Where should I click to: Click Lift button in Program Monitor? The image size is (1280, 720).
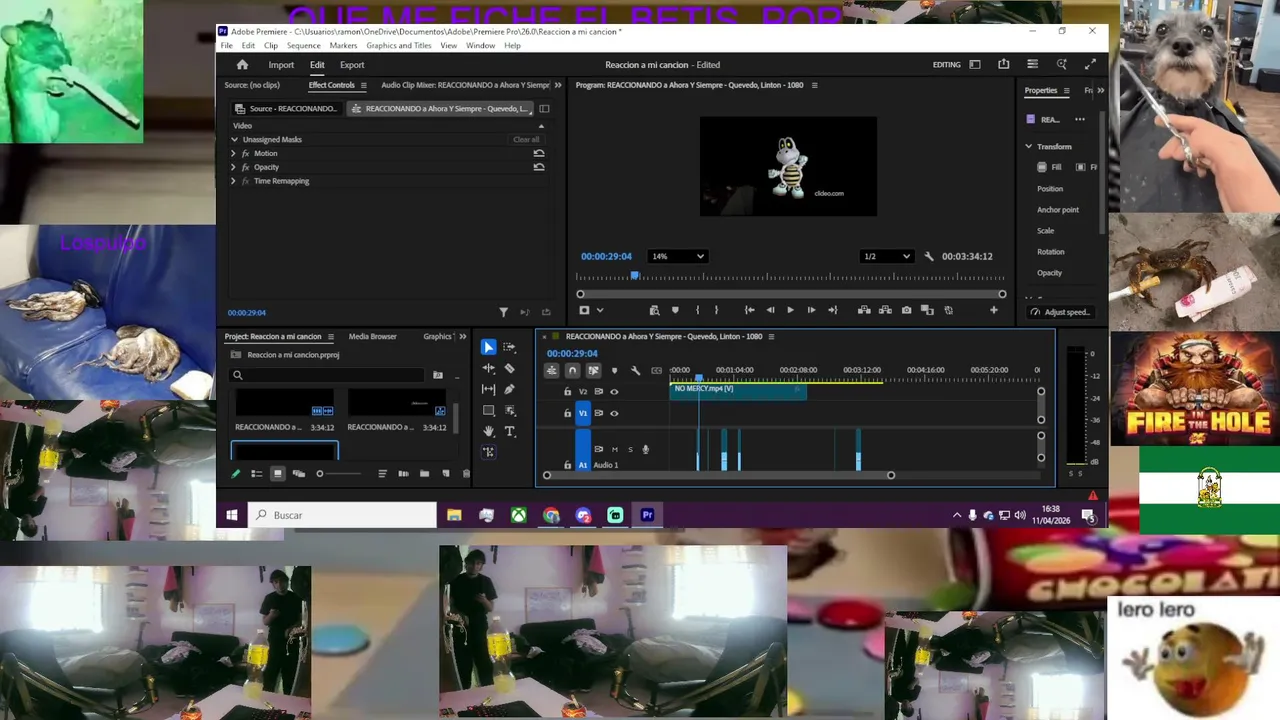[864, 310]
